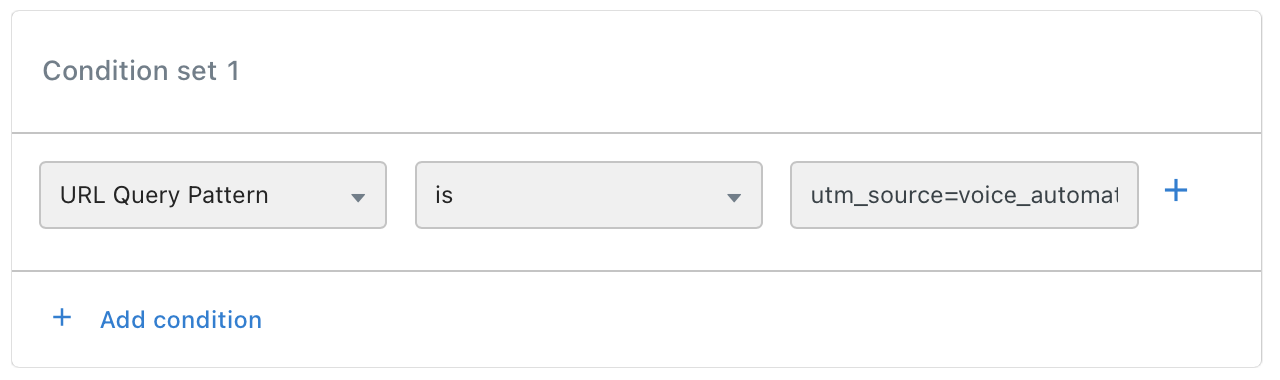Viewport: 1280px width, 380px height.
Task: Change the condition type from URL Query Pattern
Action: tap(213, 195)
